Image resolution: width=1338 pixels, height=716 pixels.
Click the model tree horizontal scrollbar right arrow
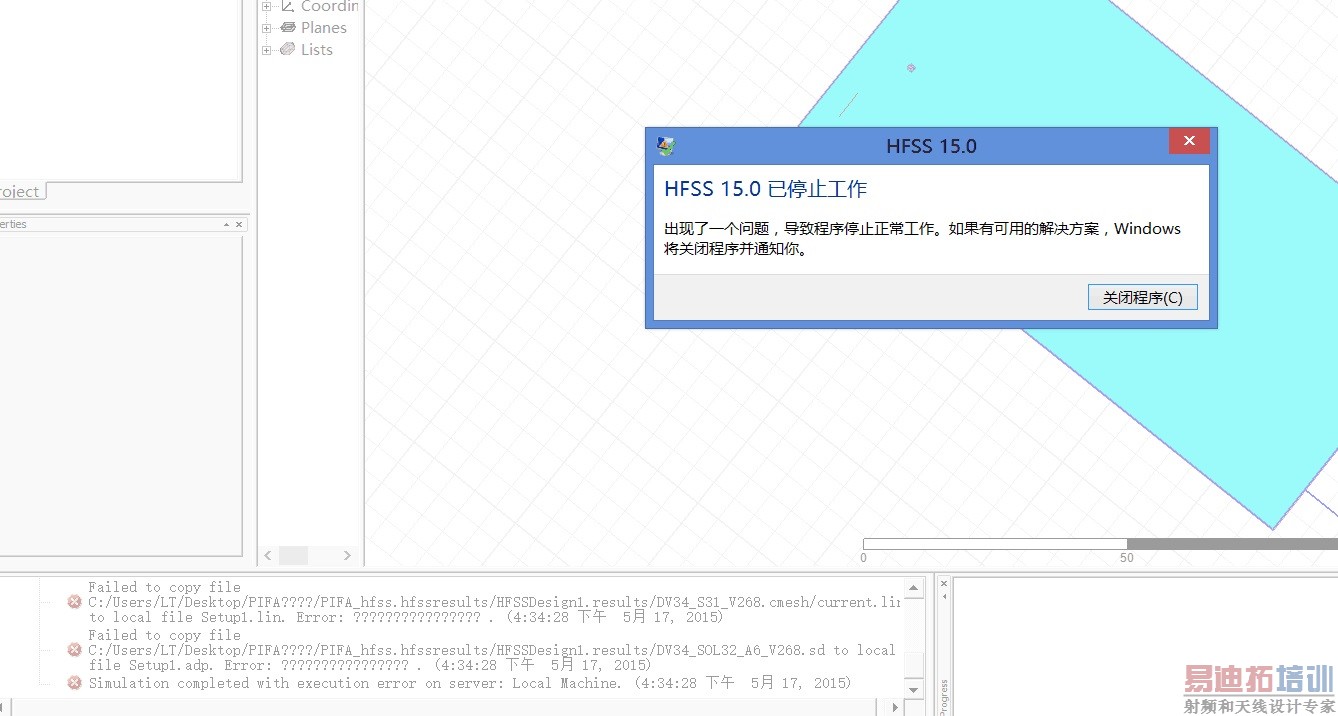pos(347,555)
